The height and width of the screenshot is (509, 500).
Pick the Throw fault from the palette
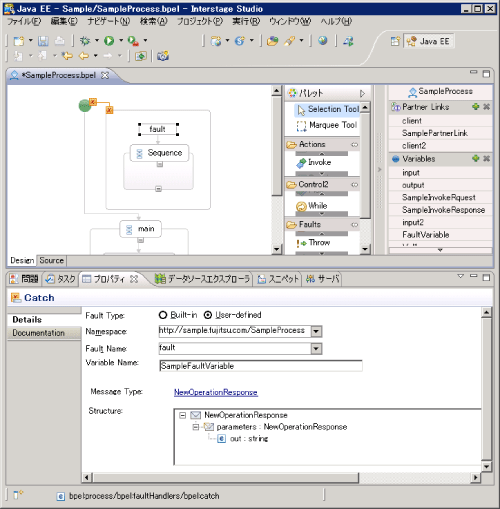[313, 243]
